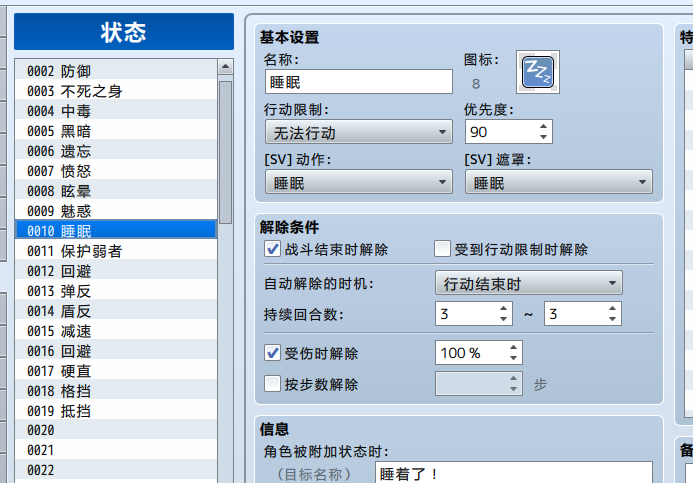Click the 名称 field containing 睡眠

click(359, 82)
